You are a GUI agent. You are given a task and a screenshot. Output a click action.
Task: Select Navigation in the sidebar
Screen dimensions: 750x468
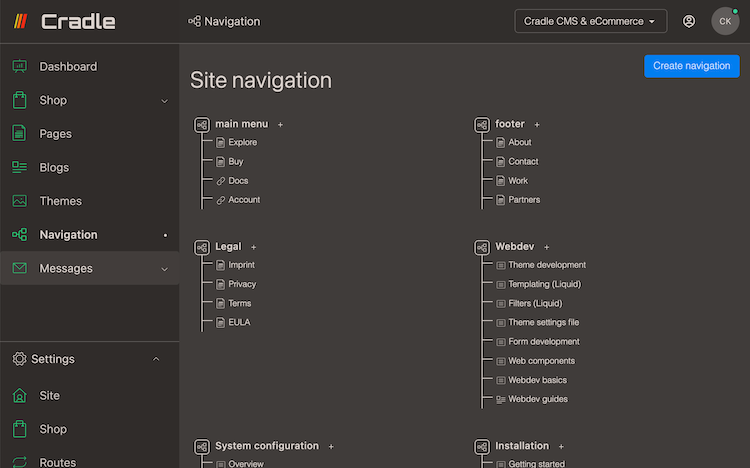click(x=68, y=234)
